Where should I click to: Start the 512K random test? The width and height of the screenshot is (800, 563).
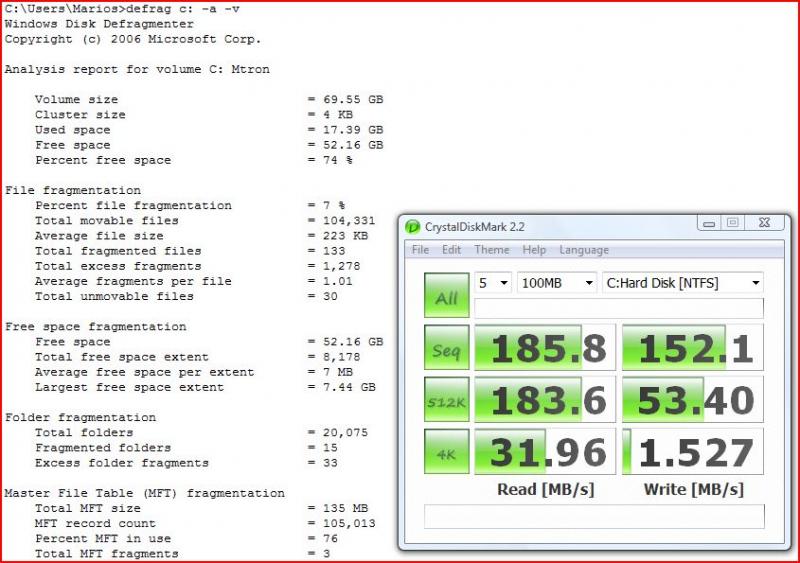tap(446, 399)
